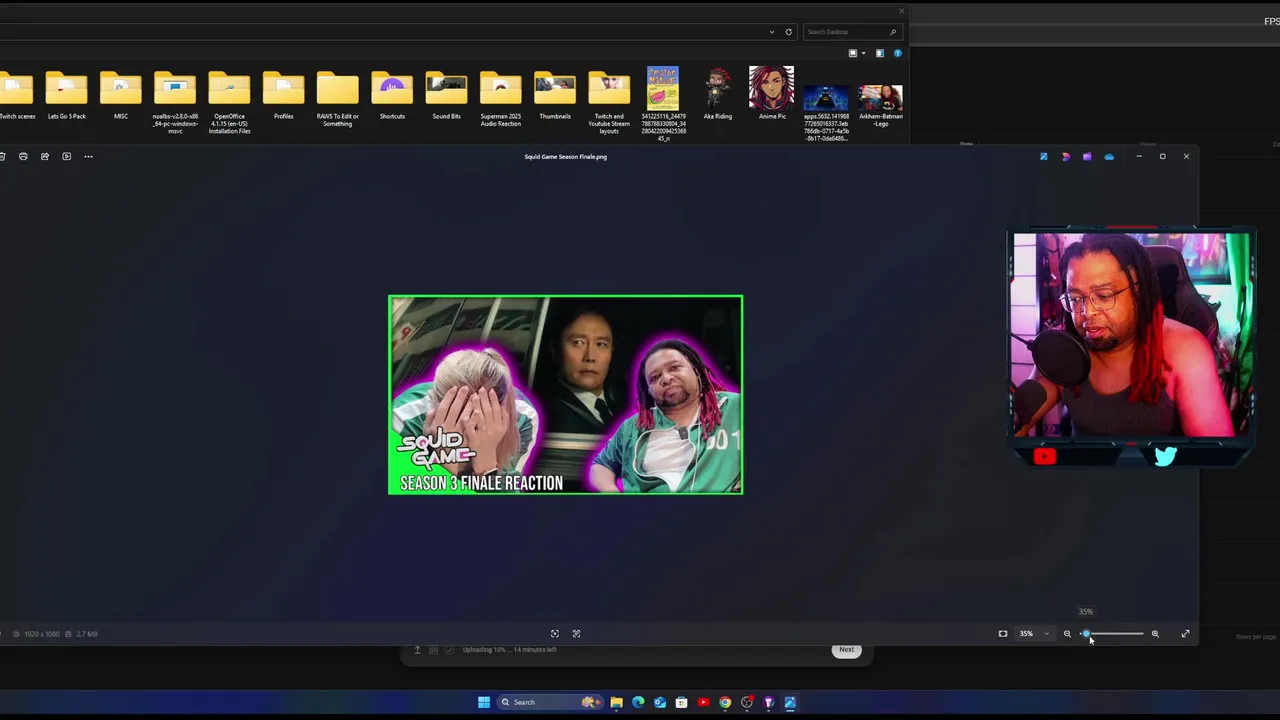Open the Windows Start menu
1280x720 pixels.
point(484,702)
